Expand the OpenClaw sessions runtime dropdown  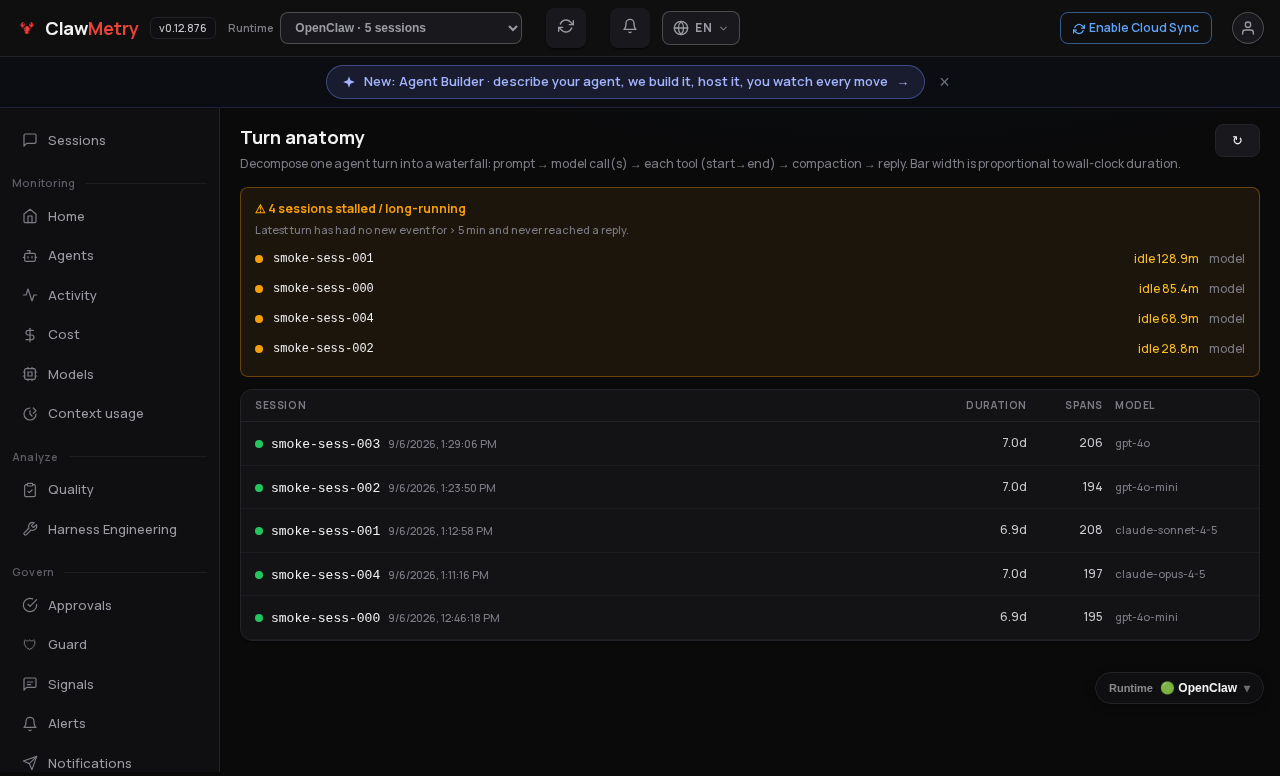pos(401,28)
